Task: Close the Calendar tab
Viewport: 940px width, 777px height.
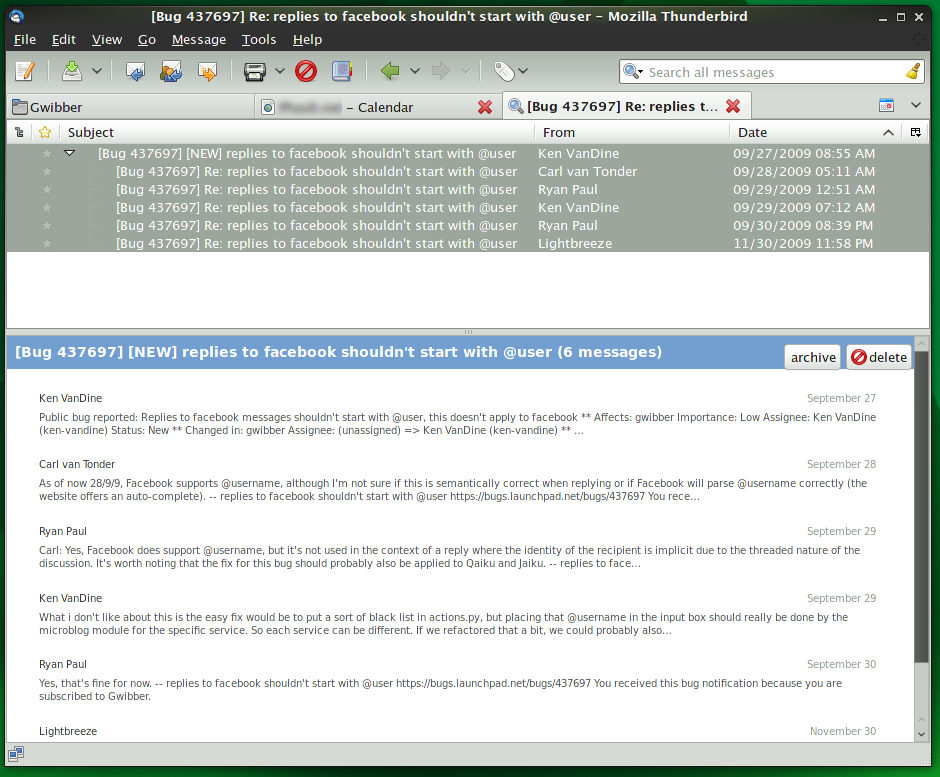Action: click(x=485, y=107)
